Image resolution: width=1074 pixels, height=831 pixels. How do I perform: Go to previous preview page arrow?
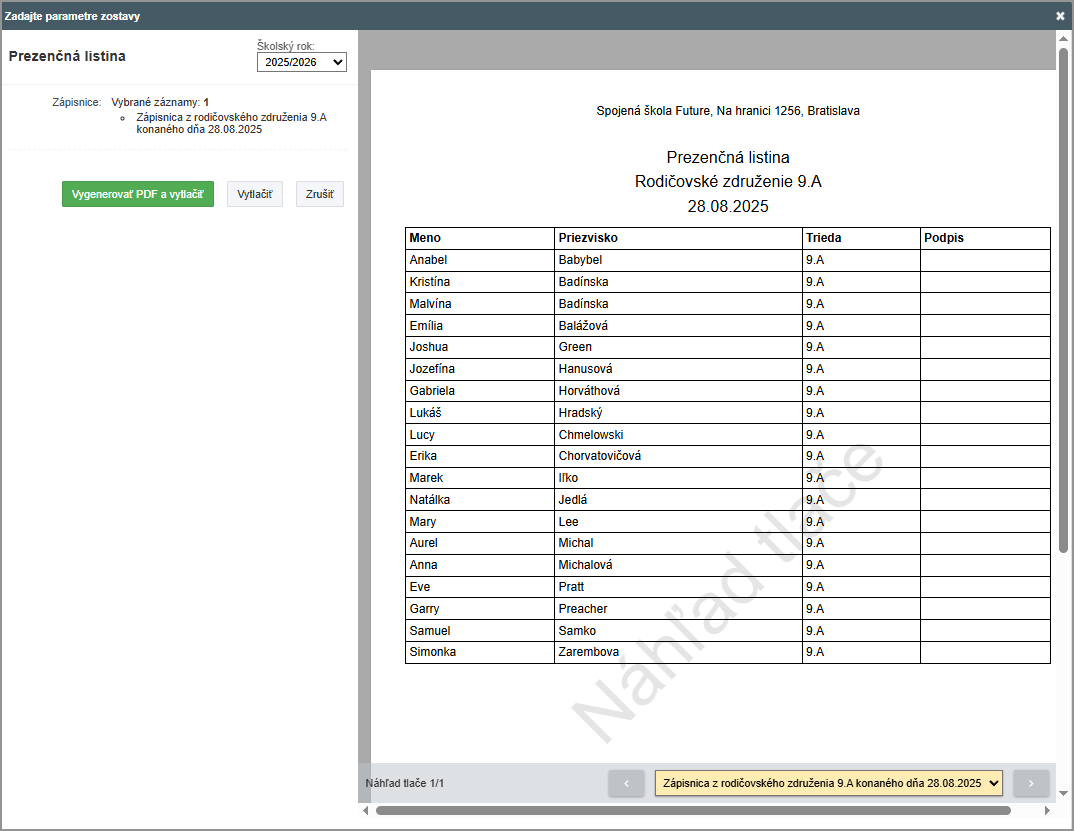[626, 783]
